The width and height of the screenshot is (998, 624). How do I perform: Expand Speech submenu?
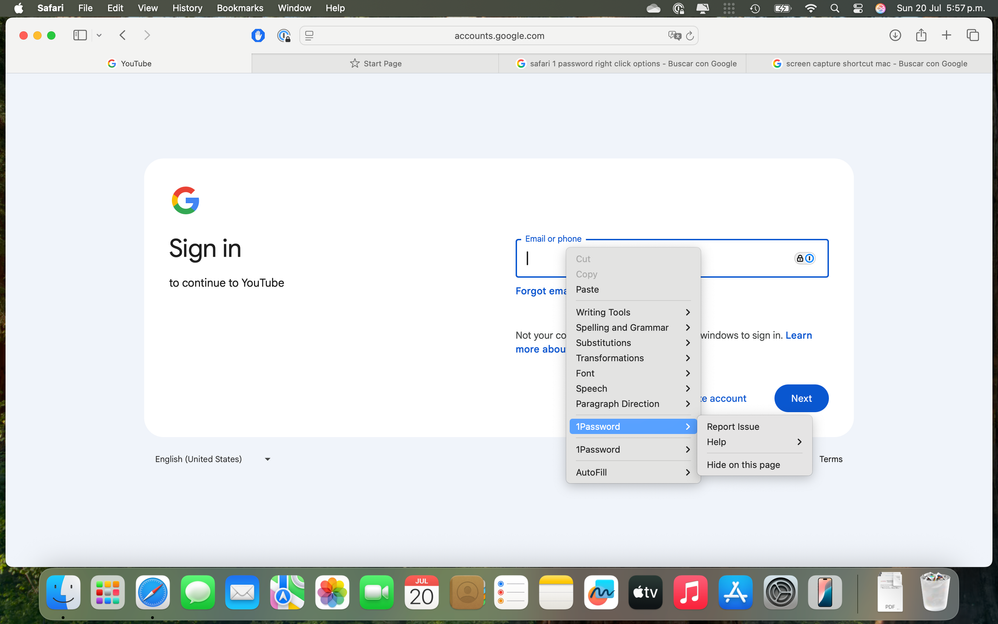click(633, 388)
